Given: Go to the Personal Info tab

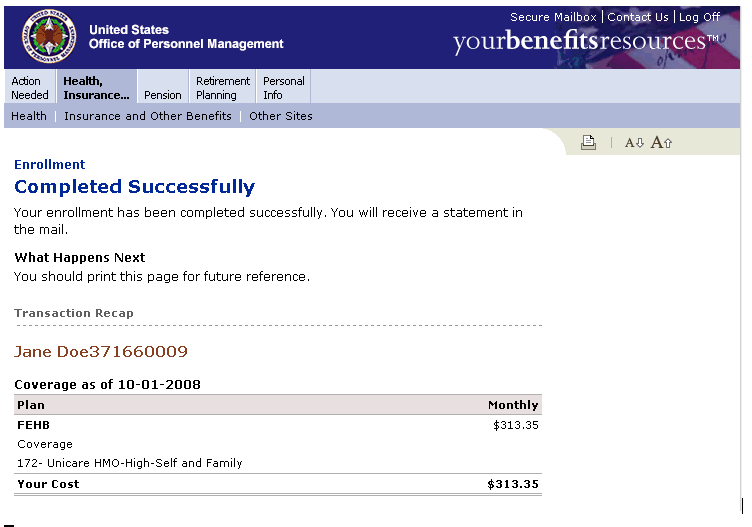Looking at the screenshot, I should click(x=284, y=88).
